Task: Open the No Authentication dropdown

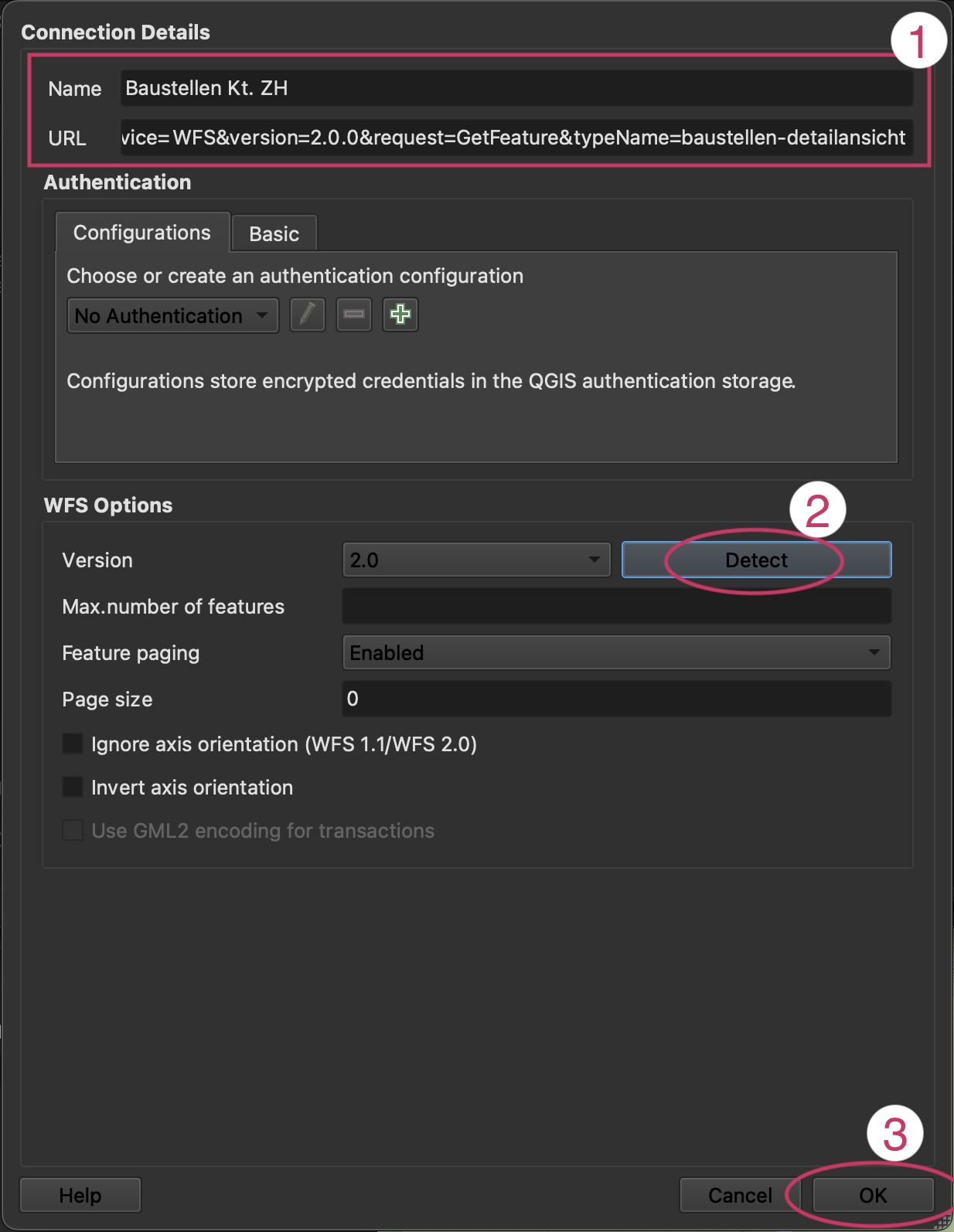Action: click(172, 316)
